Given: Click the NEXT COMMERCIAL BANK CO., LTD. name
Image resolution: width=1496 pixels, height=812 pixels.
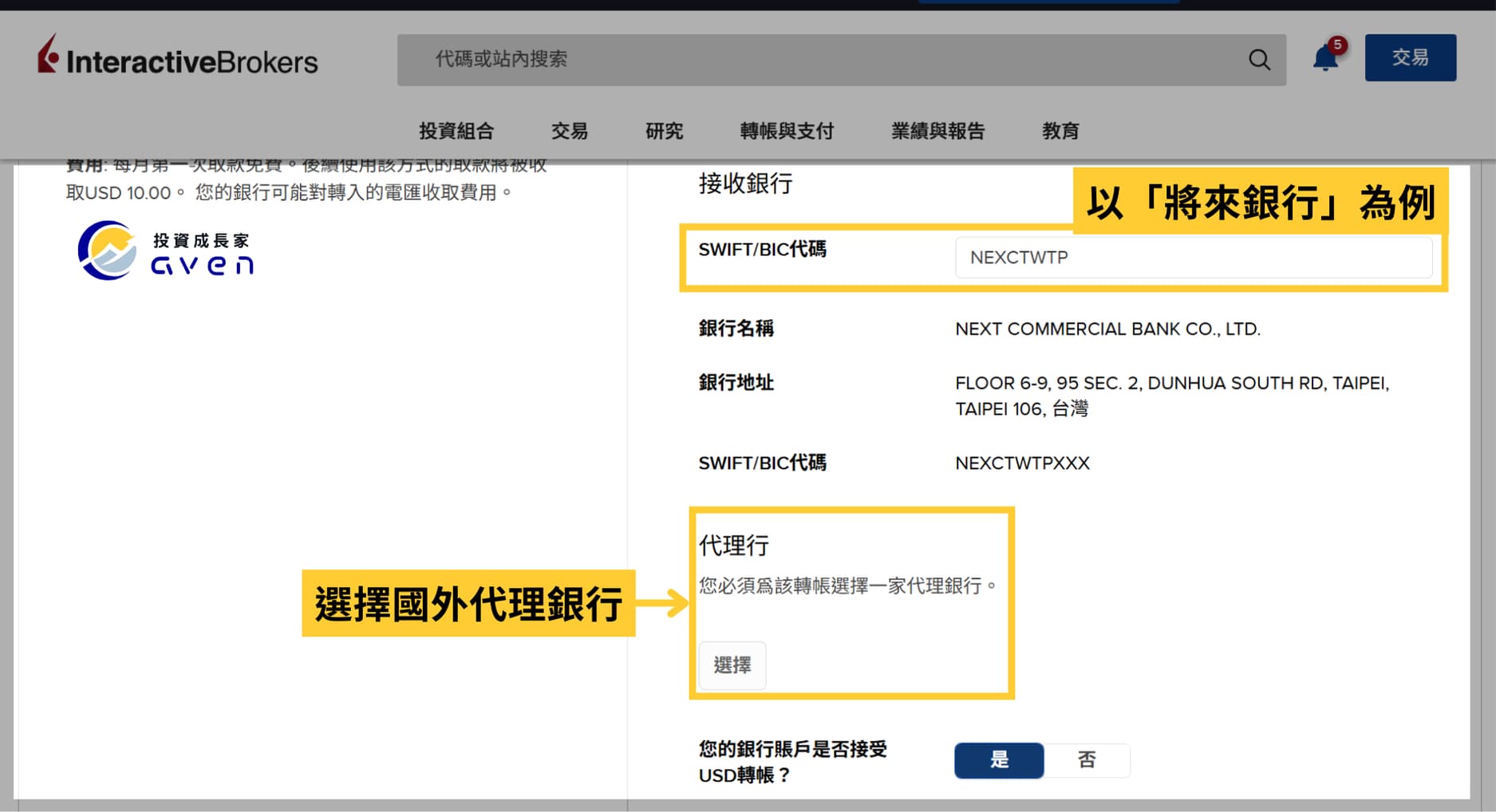Looking at the screenshot, I should pos(1107,329).
